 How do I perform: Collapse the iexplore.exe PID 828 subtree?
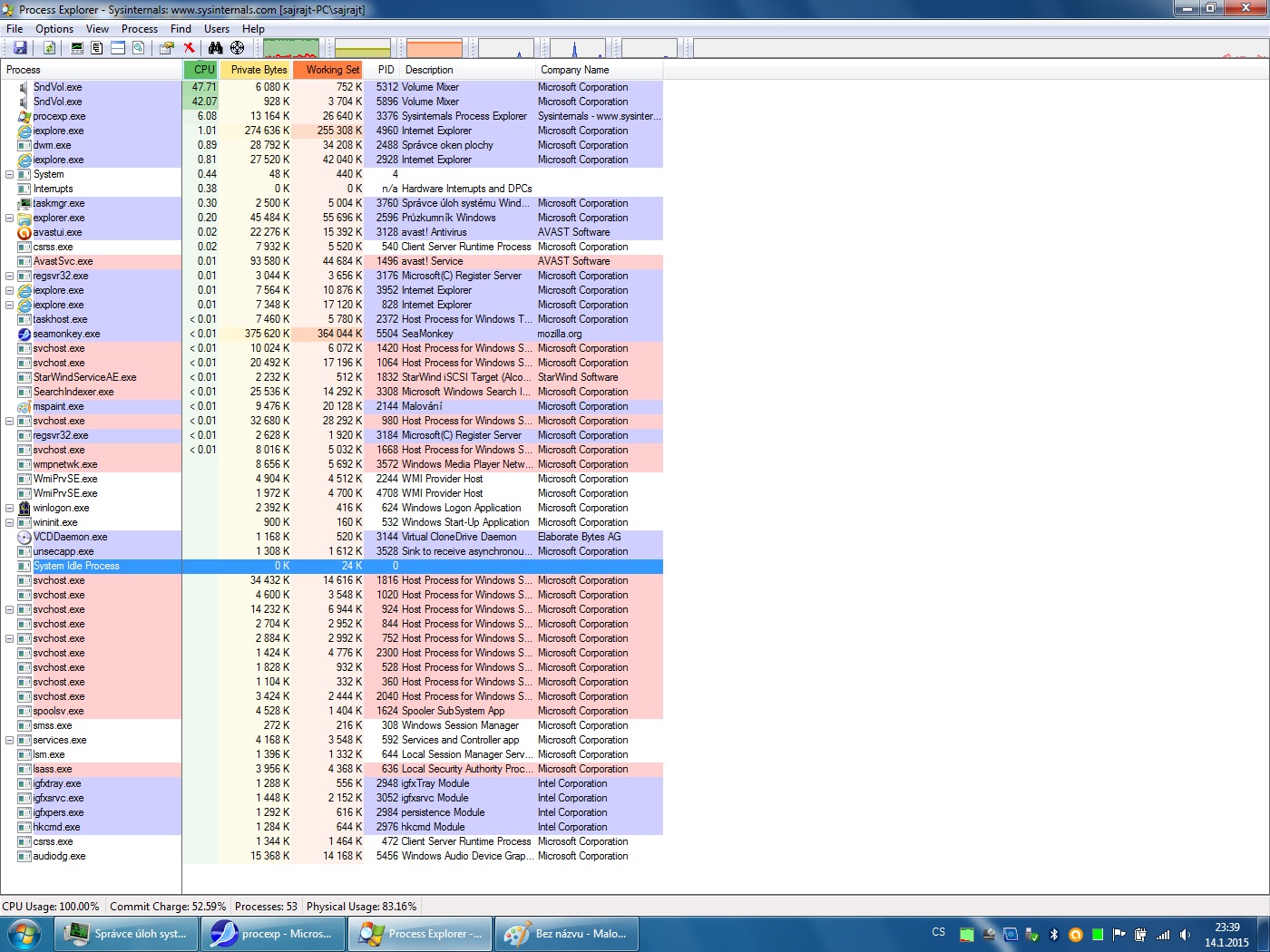[10, 305]
